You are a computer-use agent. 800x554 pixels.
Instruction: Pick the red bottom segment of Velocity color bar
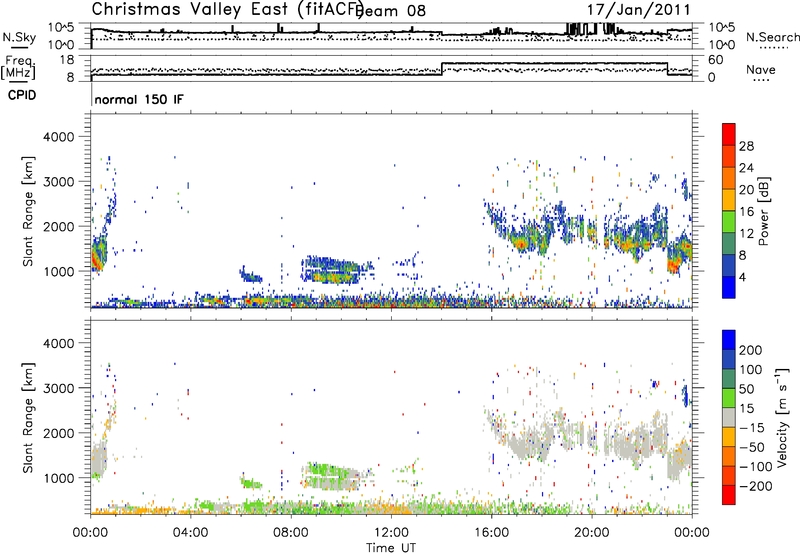[729, 495]
